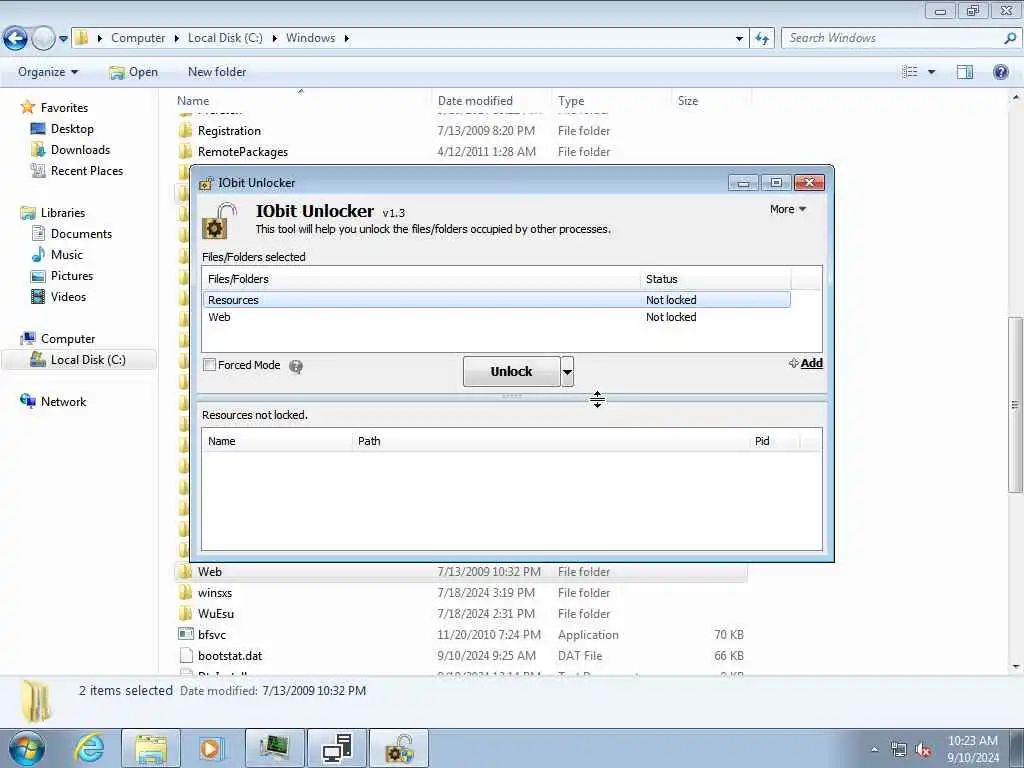Click the Path column header in Unlocker
Screen dimensions: 1024x768
pyautogui.click(x=551, y=441)
